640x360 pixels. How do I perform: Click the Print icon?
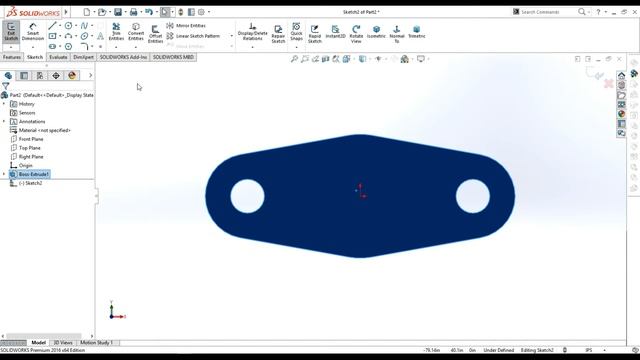tap(133, 12)
